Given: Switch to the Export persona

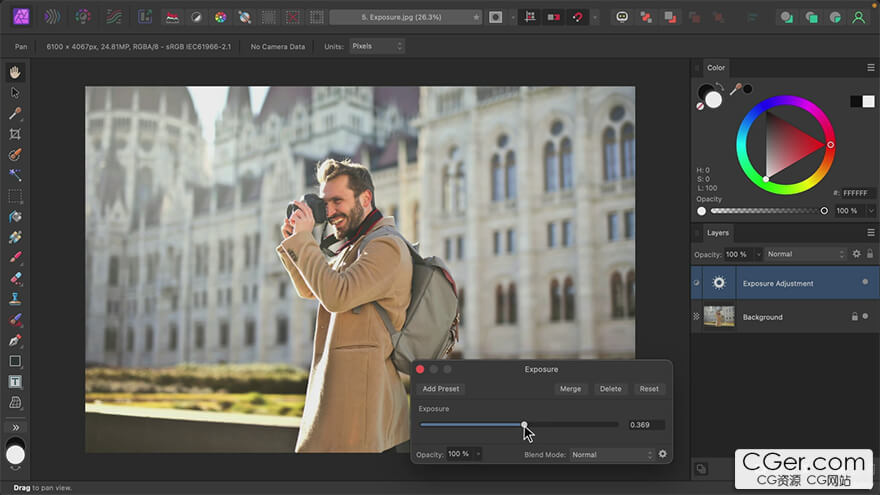Looking at the screenshot, I should (x=145, y=17).
